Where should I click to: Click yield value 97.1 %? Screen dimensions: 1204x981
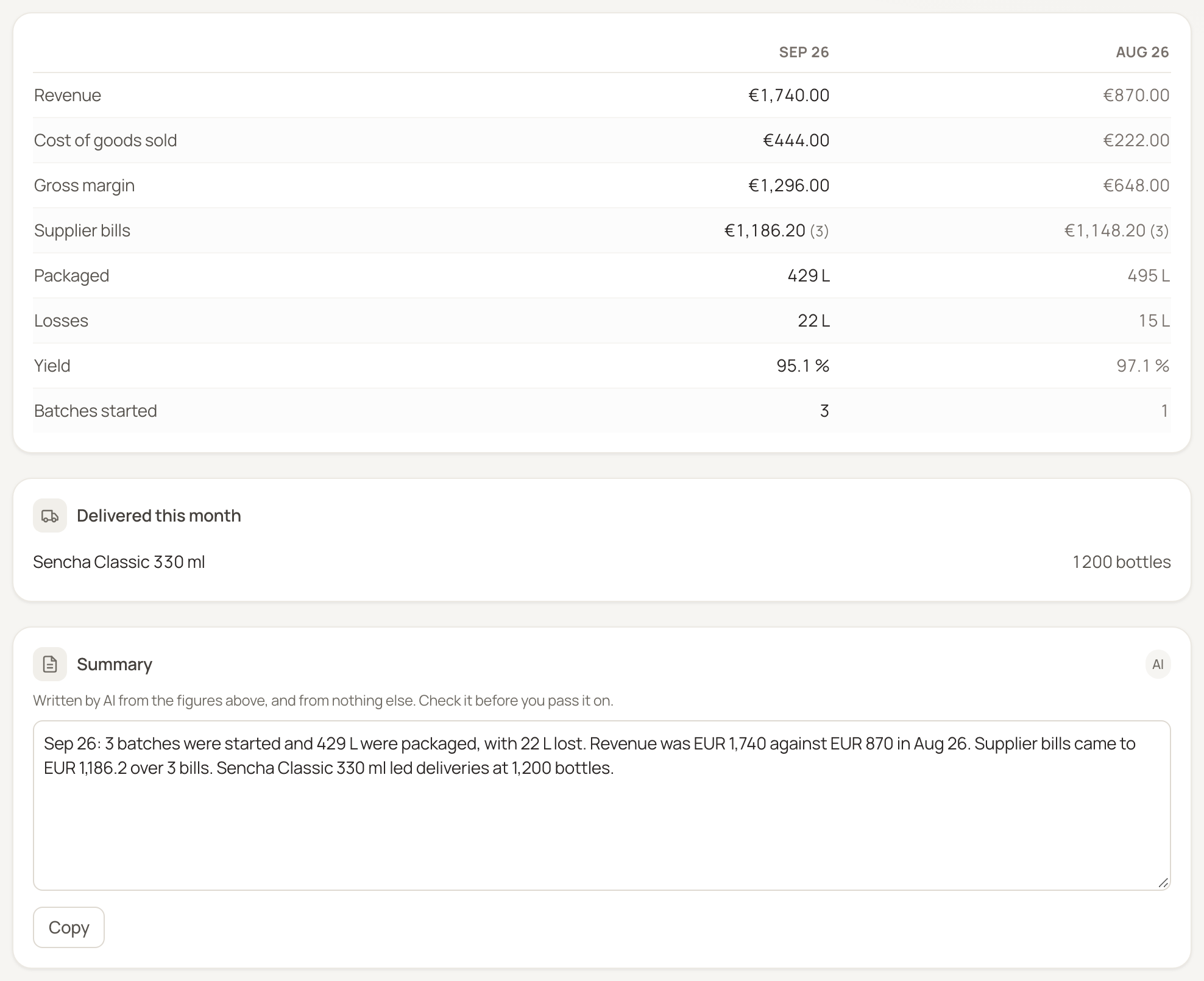(x=1143, y=366)
